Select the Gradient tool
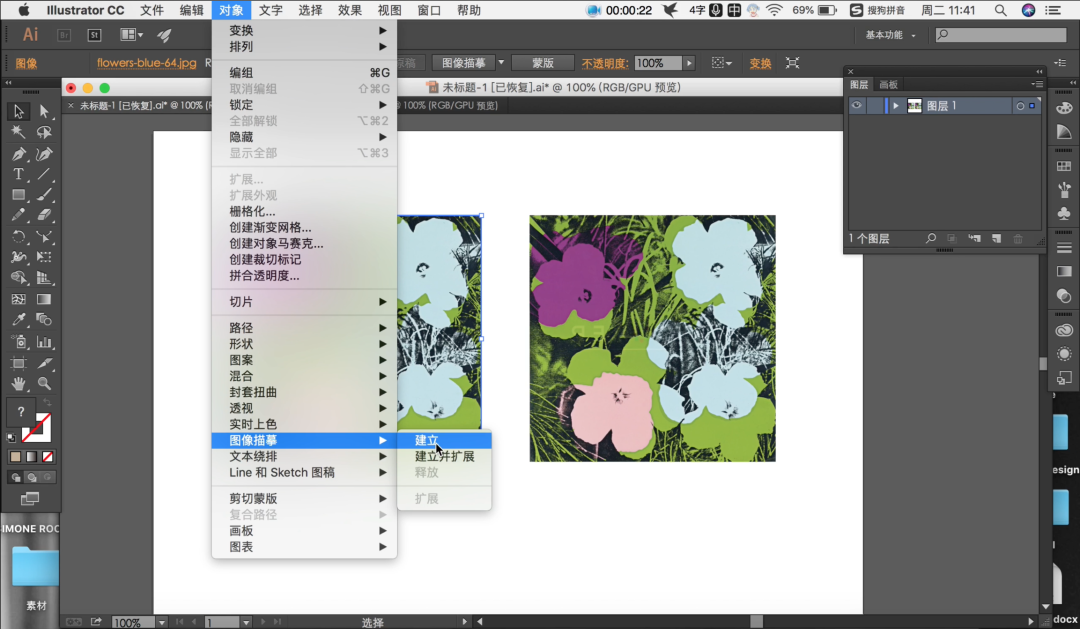Image resolution: width=1080 pixels, height=629 pixels. (x=44, y=300)
